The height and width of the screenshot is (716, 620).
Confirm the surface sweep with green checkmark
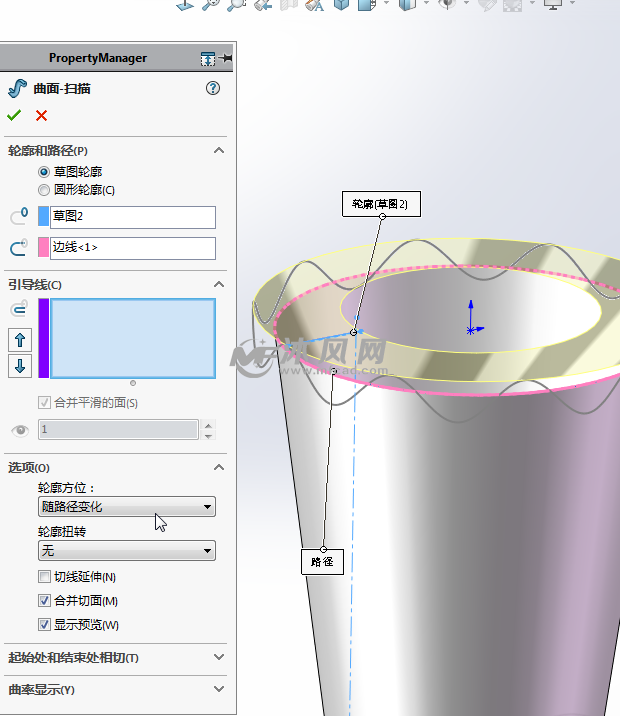point(14,116)
